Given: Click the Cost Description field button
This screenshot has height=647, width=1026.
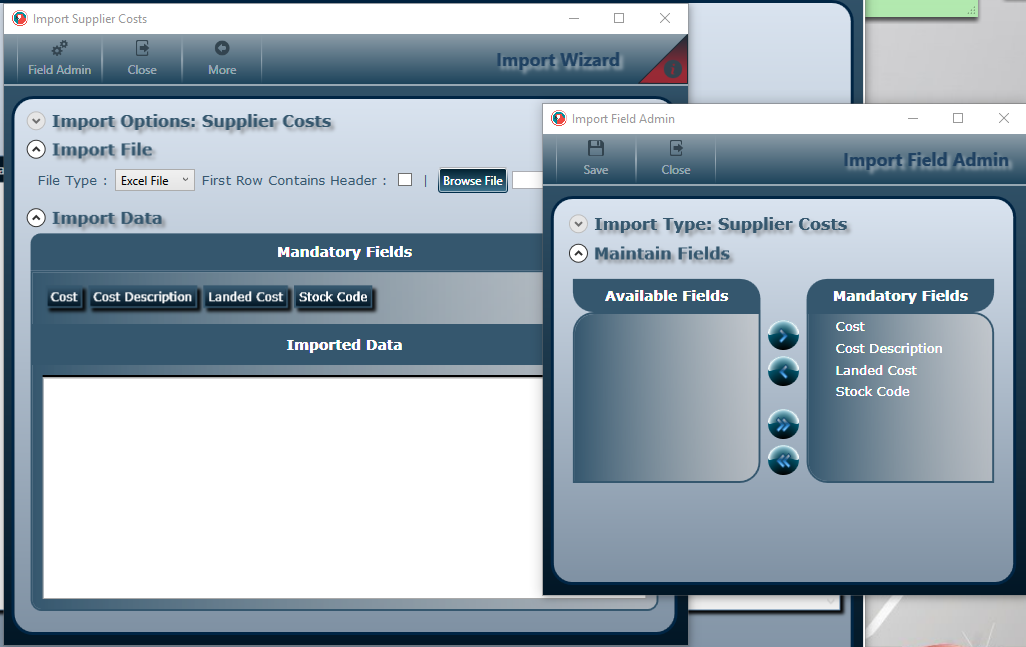Looking at the screenshot, I should [x=143, y=297].
